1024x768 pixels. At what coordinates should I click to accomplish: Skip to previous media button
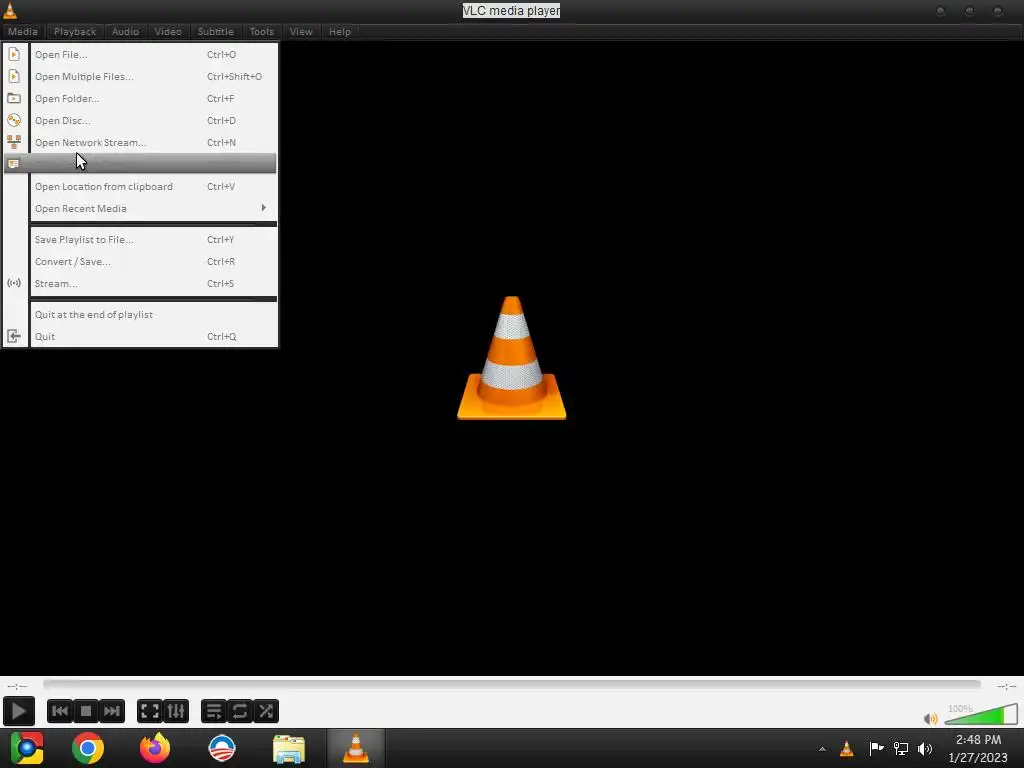coord(59,711)
